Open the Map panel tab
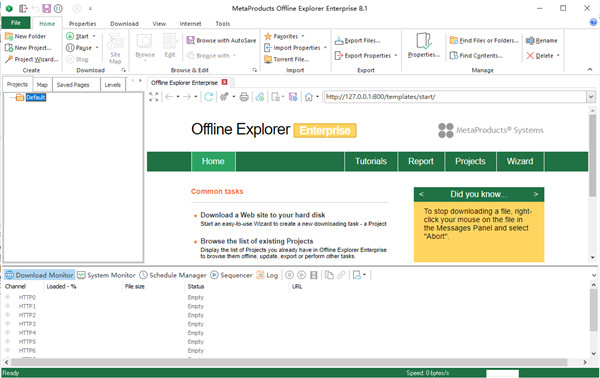The width and height of the screenshot is (600, 378). point(42,85)
